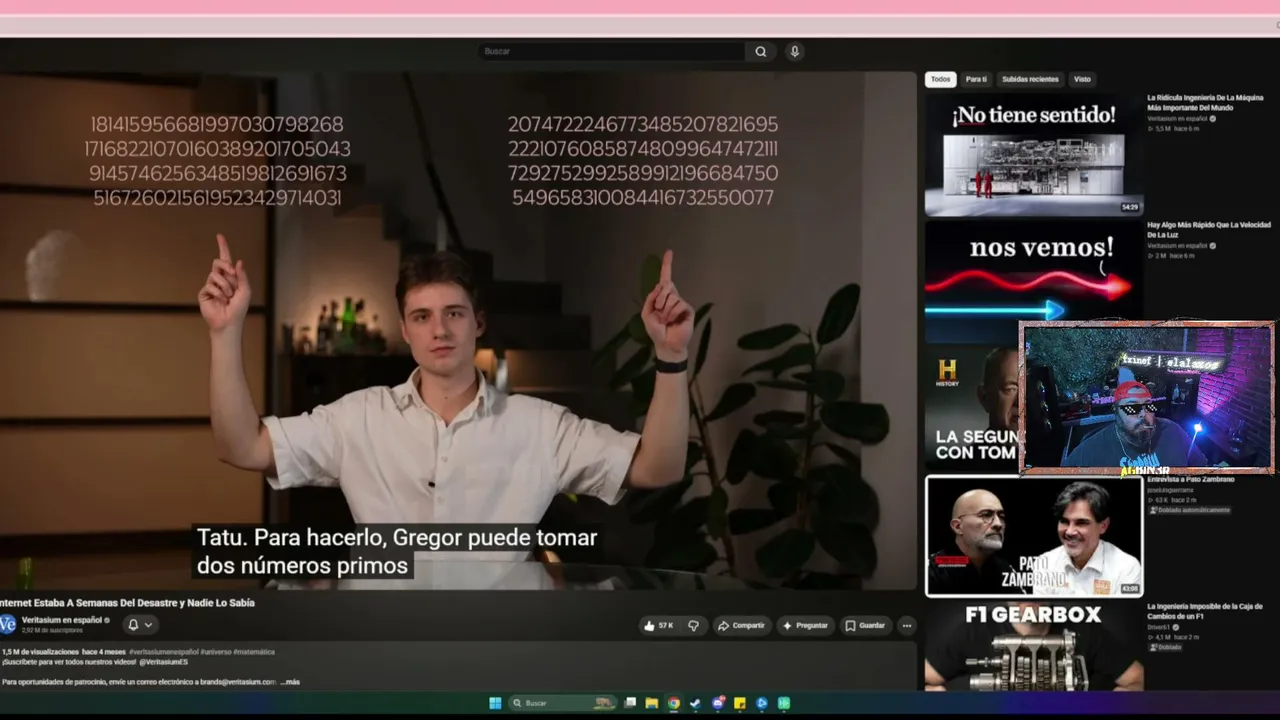Click the video title "...Semanas Del Desastre y Nadie Lo Sabía"
1280x720 pixels.
pos(128,603)
